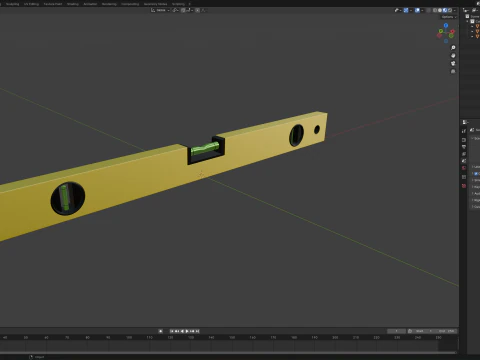Open the Transform Pivot Point menu

tap(176, 10)
